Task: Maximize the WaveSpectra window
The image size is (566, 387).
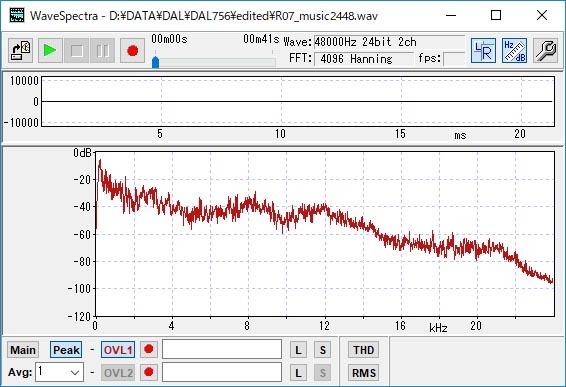Action: (496, 16)
